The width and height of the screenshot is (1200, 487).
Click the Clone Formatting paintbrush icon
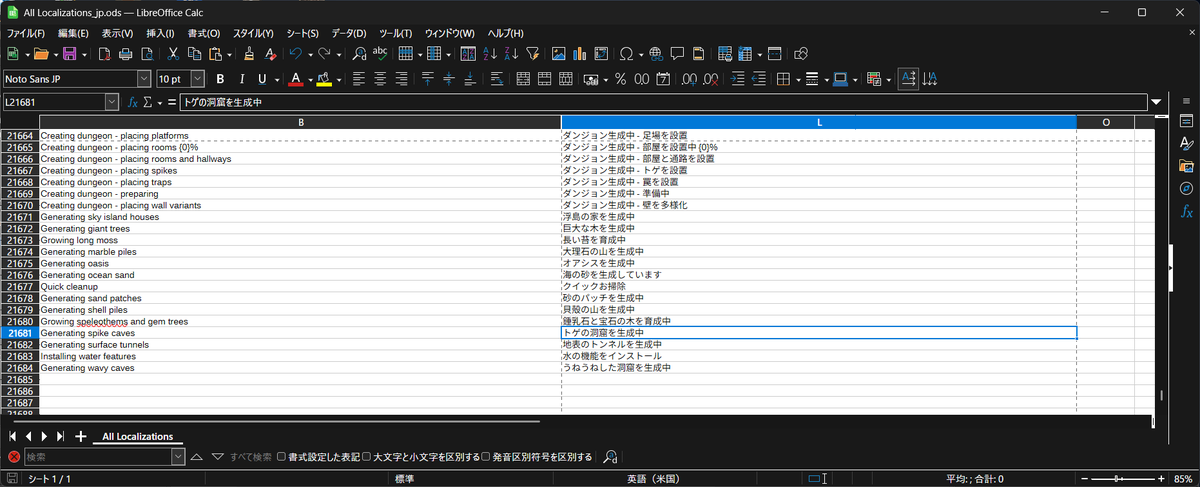click(x=249, y=53)
